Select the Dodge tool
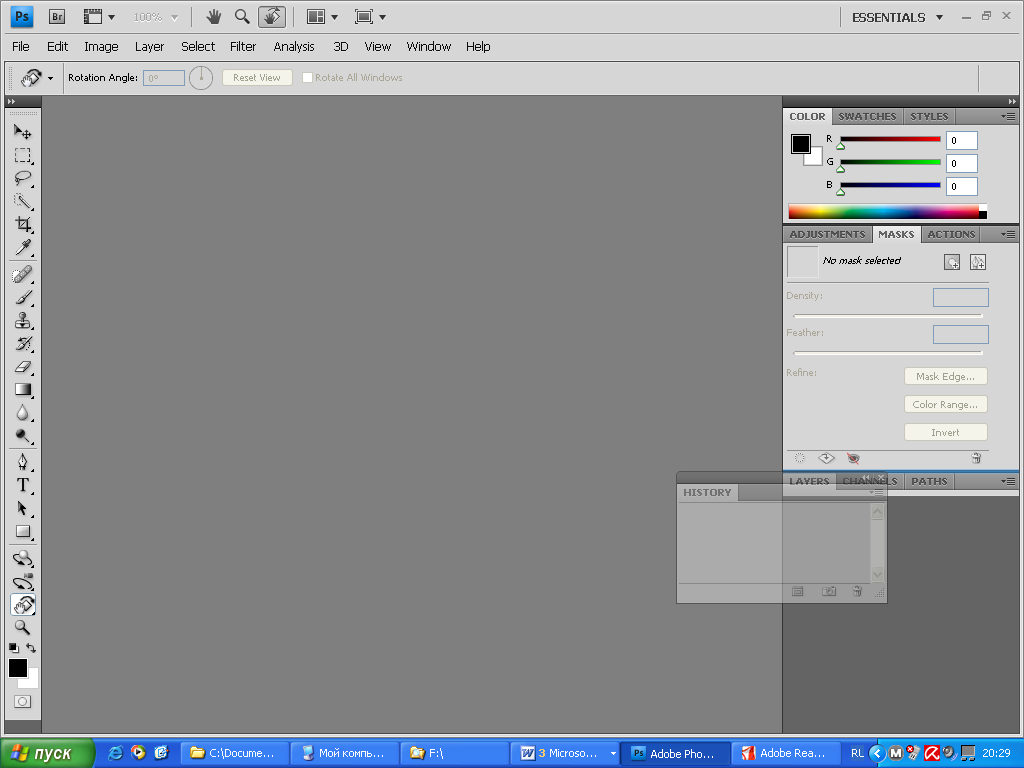1024x768 pixels. point(23,435)
